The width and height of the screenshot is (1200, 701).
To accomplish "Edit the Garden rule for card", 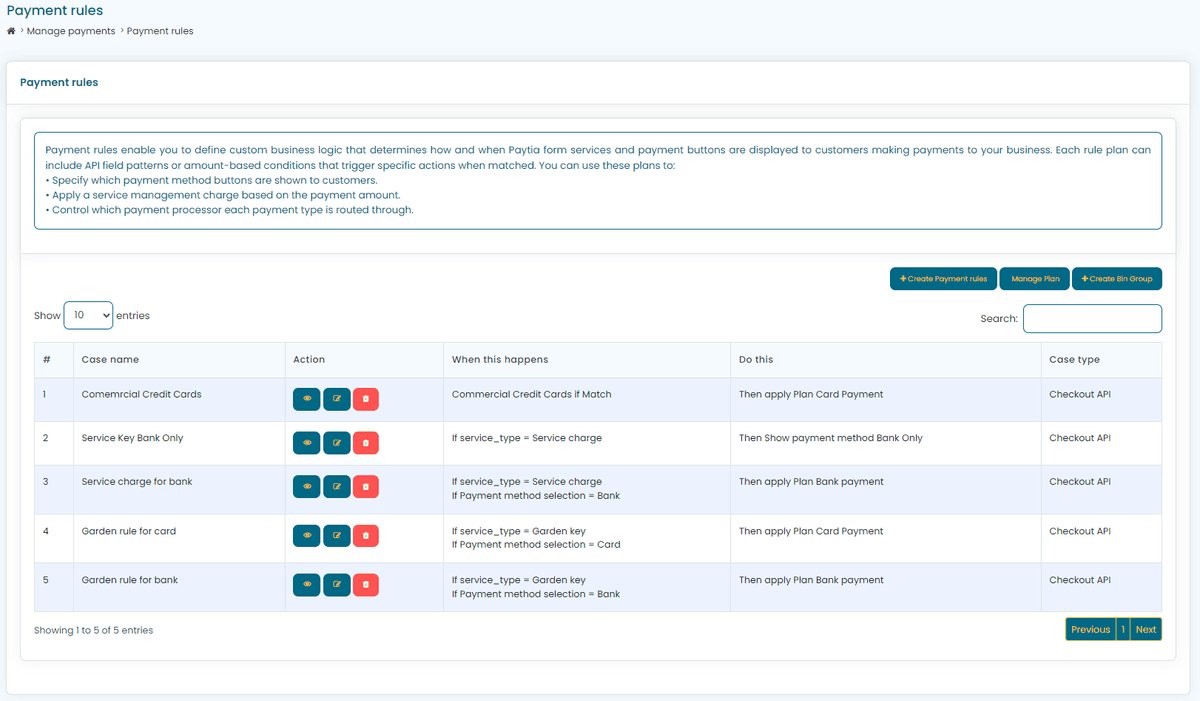I will (337, 535).
